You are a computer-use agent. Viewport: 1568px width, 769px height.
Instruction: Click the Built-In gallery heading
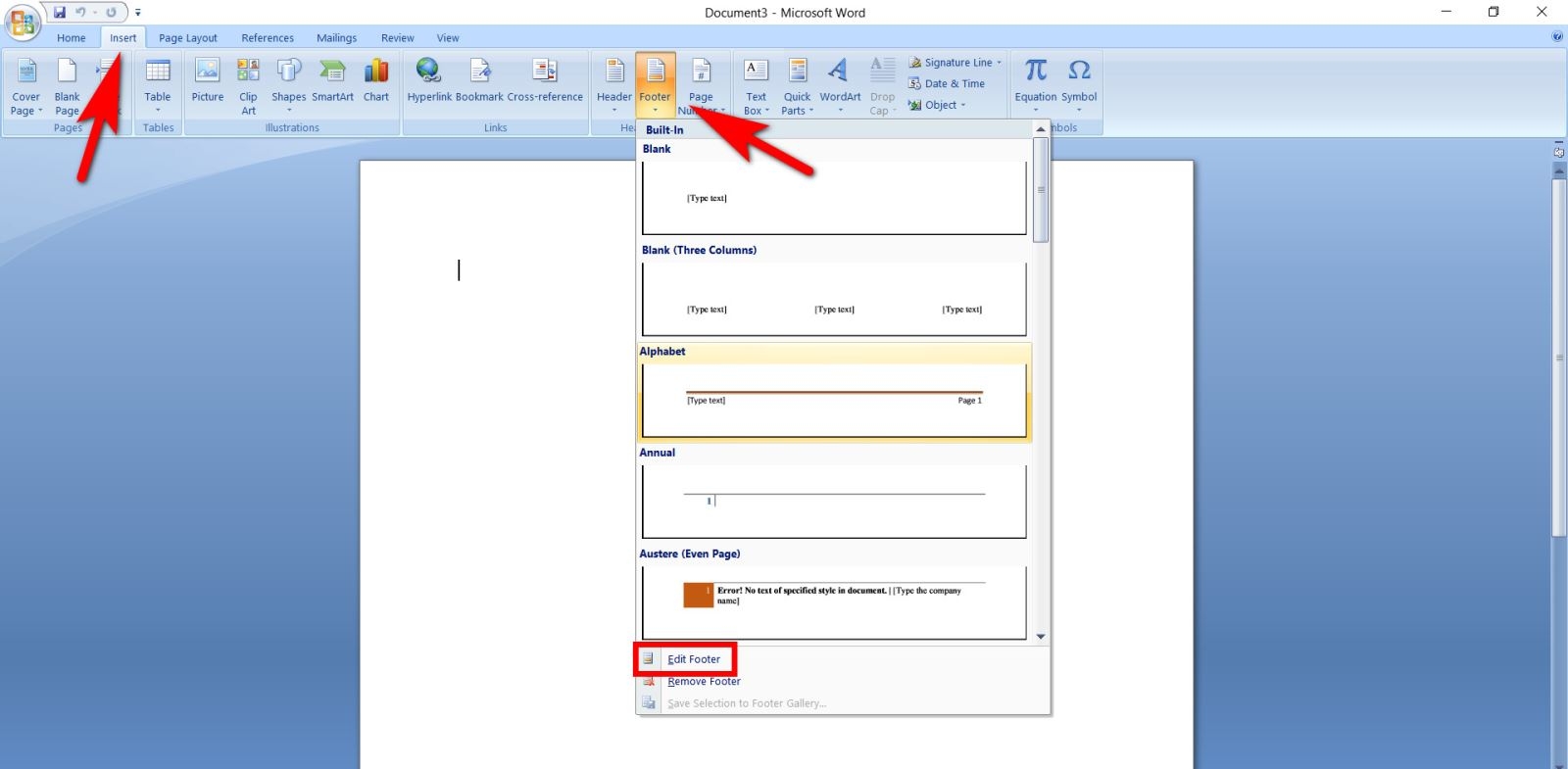664,129
